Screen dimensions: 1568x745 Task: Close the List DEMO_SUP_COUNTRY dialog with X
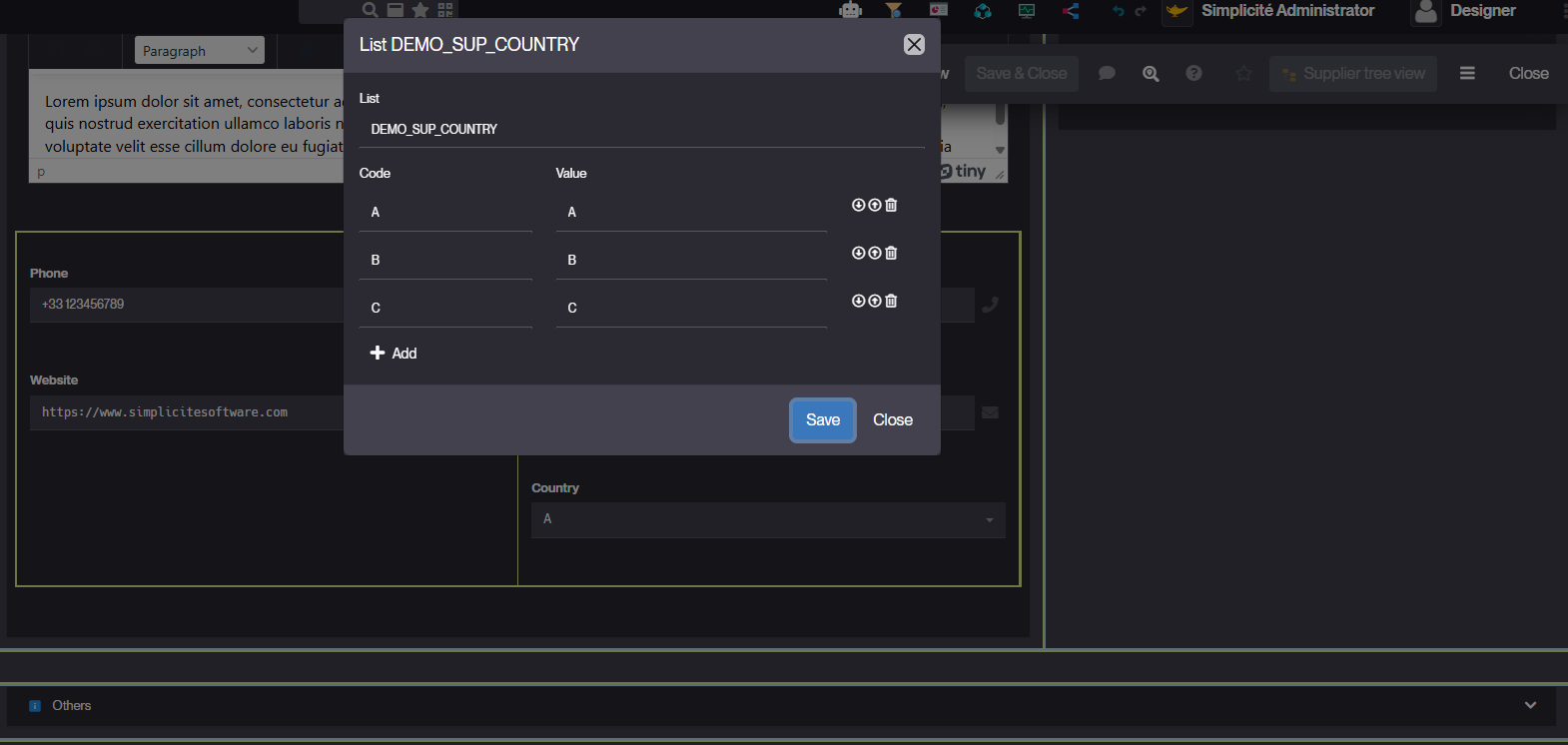[914, 44]
